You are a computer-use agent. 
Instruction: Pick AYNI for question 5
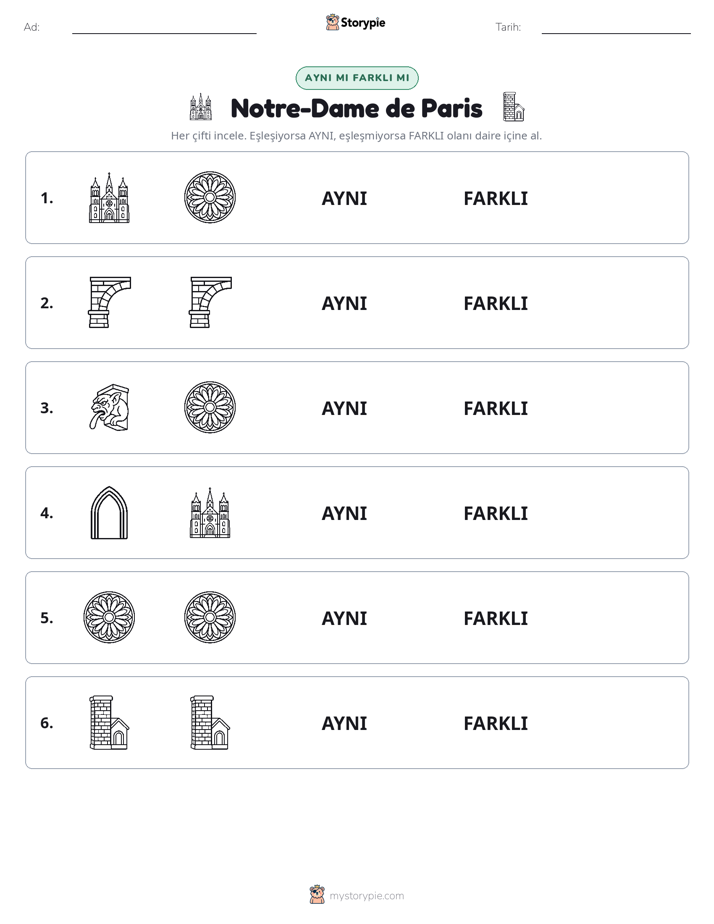pyautogui.click(x=344, y=618)
